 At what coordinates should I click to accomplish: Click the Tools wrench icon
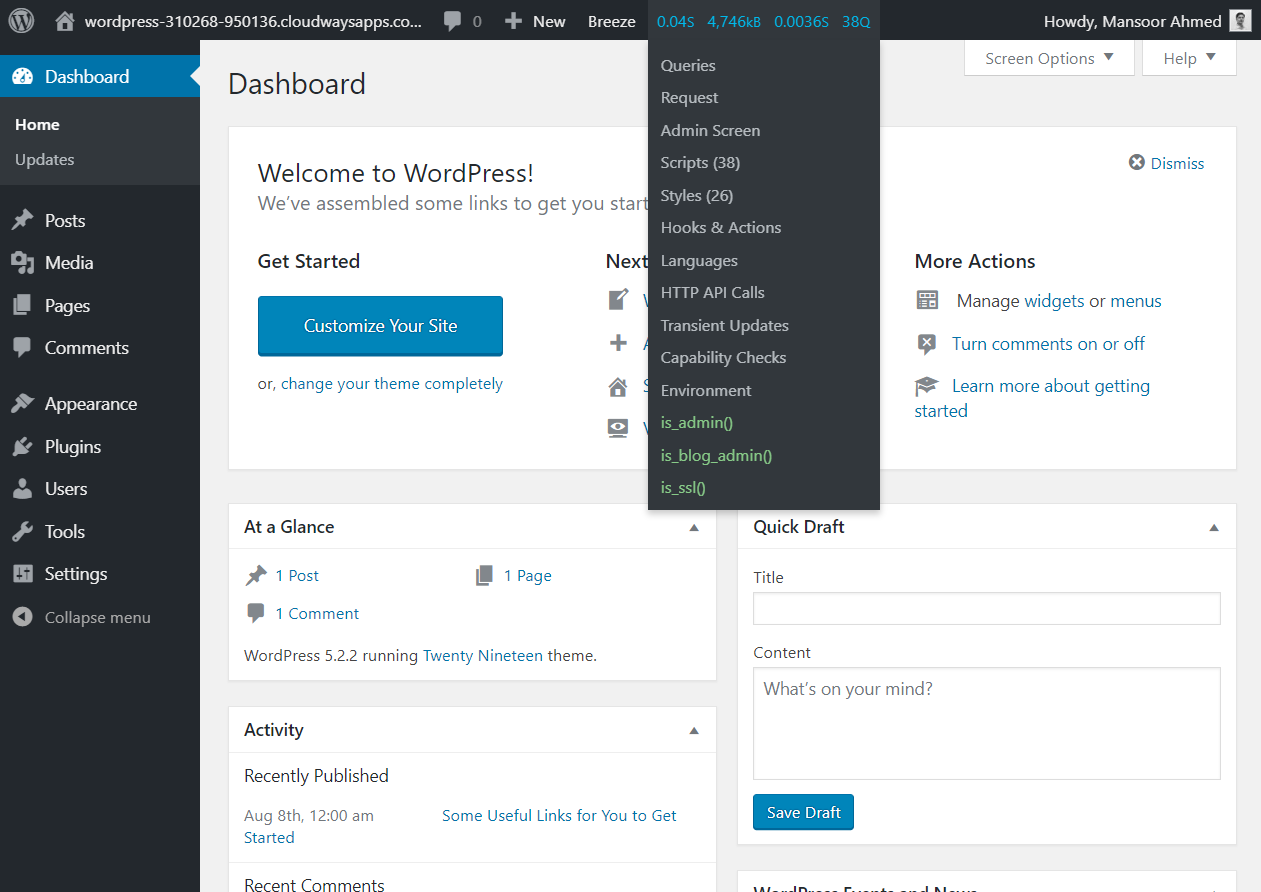[x=22, y=532]
